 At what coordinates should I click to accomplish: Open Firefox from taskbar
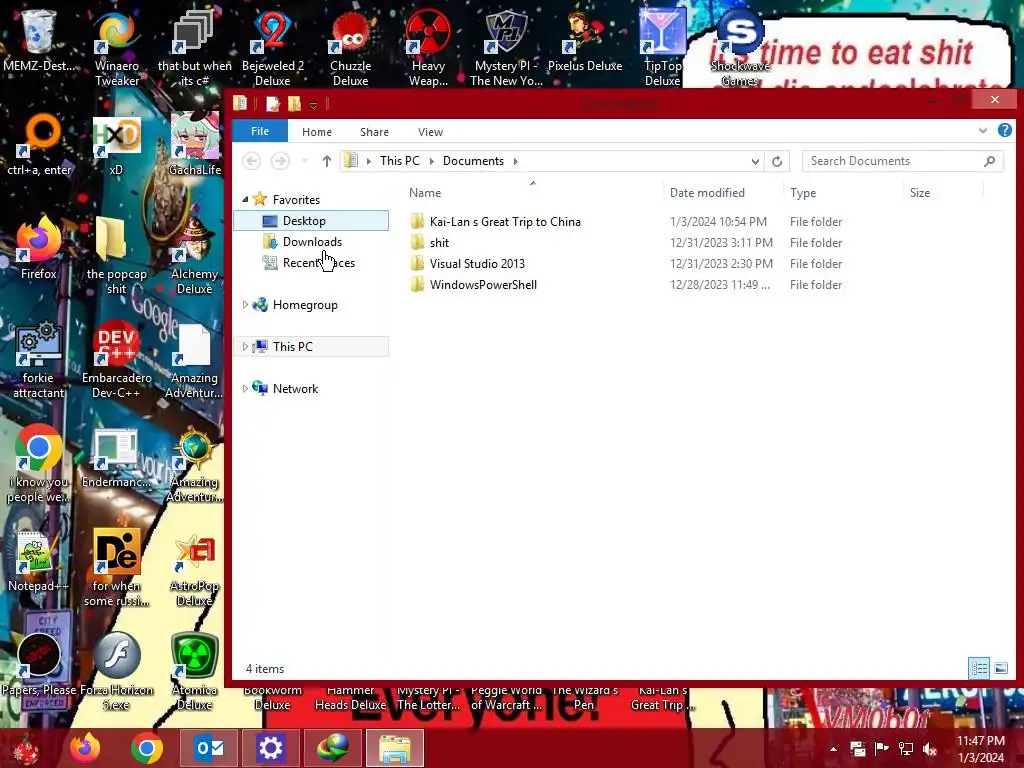tap(86, 748)
